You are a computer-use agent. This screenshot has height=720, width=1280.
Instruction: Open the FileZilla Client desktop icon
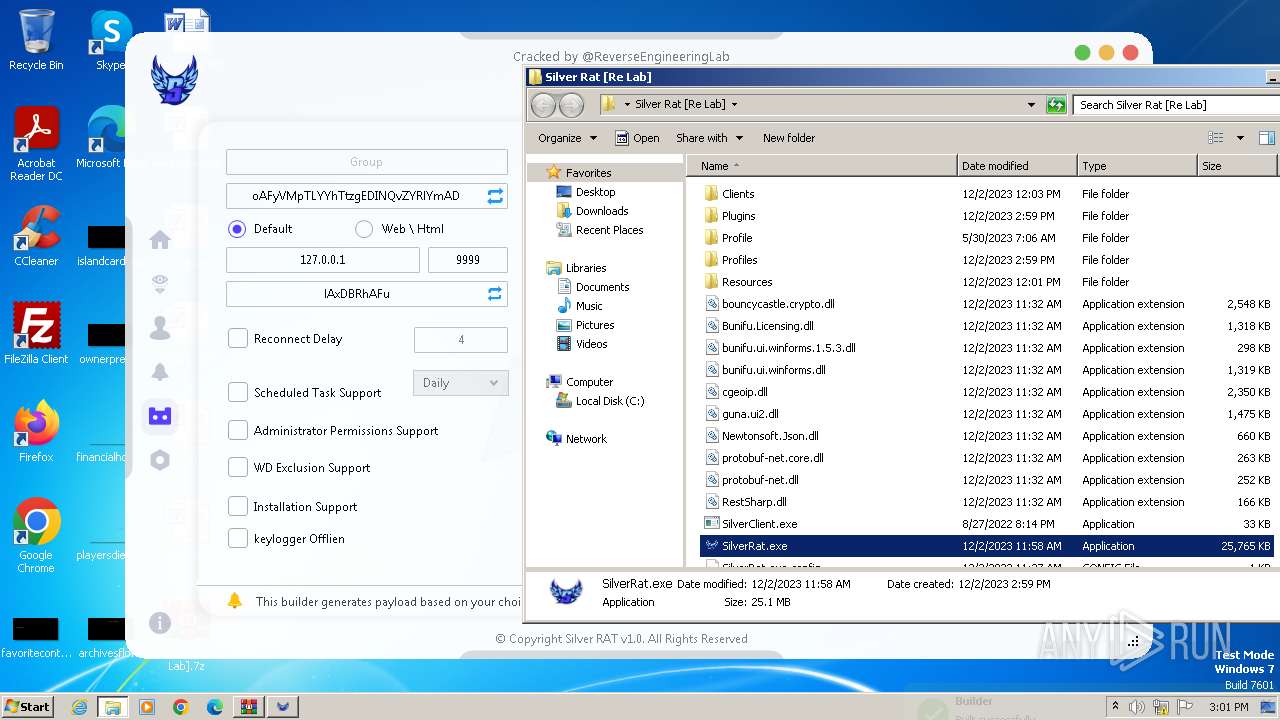coord(36,334)
